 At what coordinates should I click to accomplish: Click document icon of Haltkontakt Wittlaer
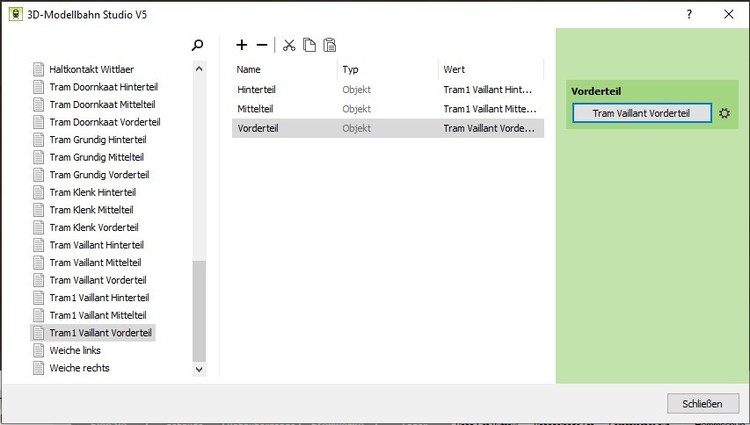[x=39, y=69]
